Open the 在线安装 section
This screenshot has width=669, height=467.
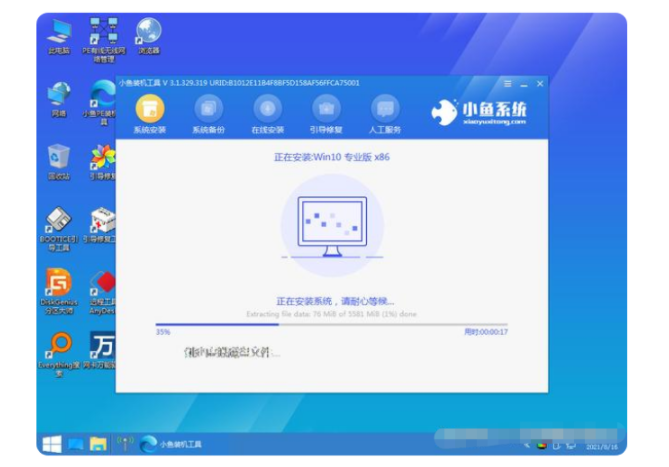click(x=267, y=109)
